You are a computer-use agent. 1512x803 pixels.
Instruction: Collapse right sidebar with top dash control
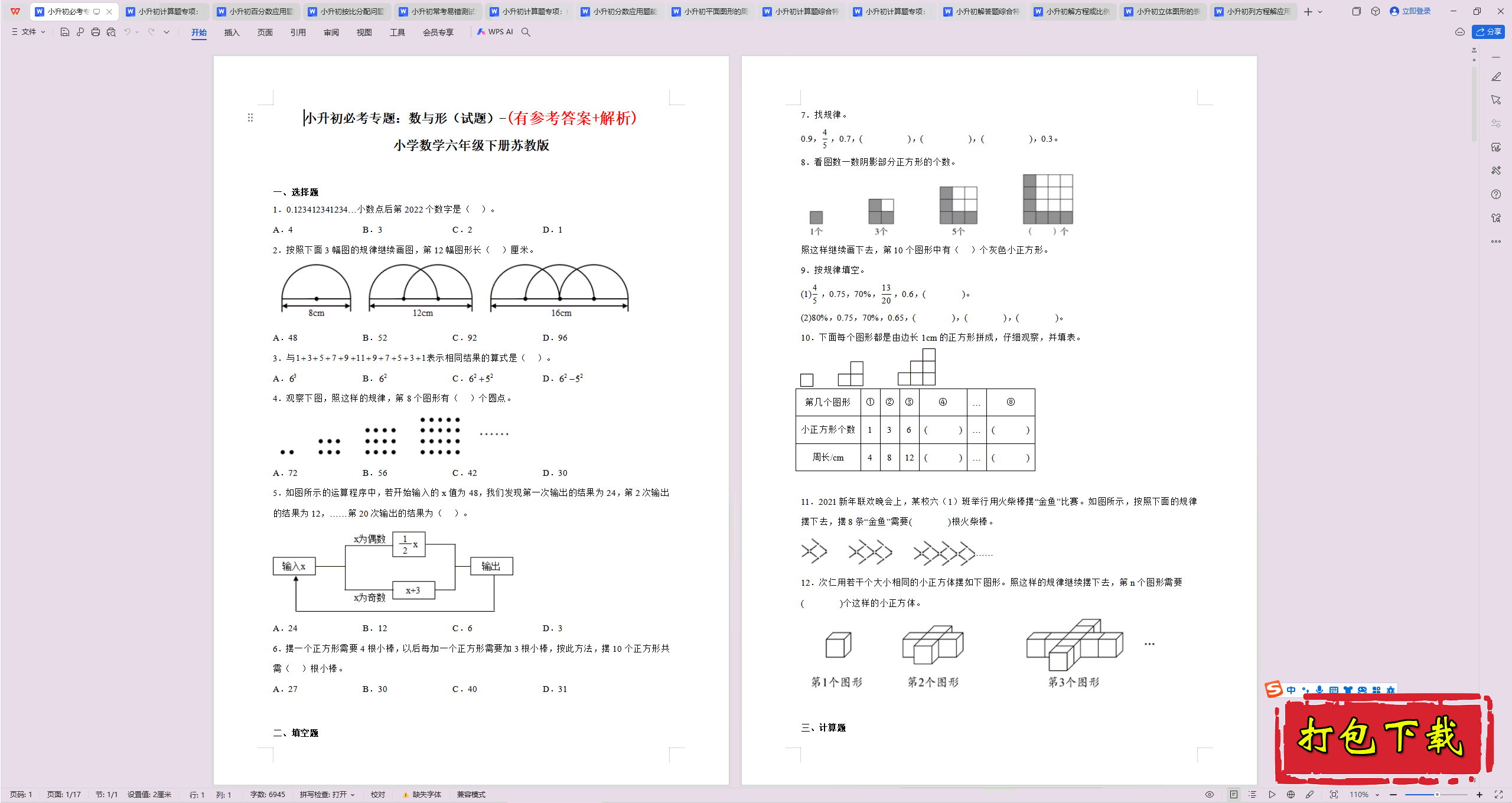(x=1495, y=57)
